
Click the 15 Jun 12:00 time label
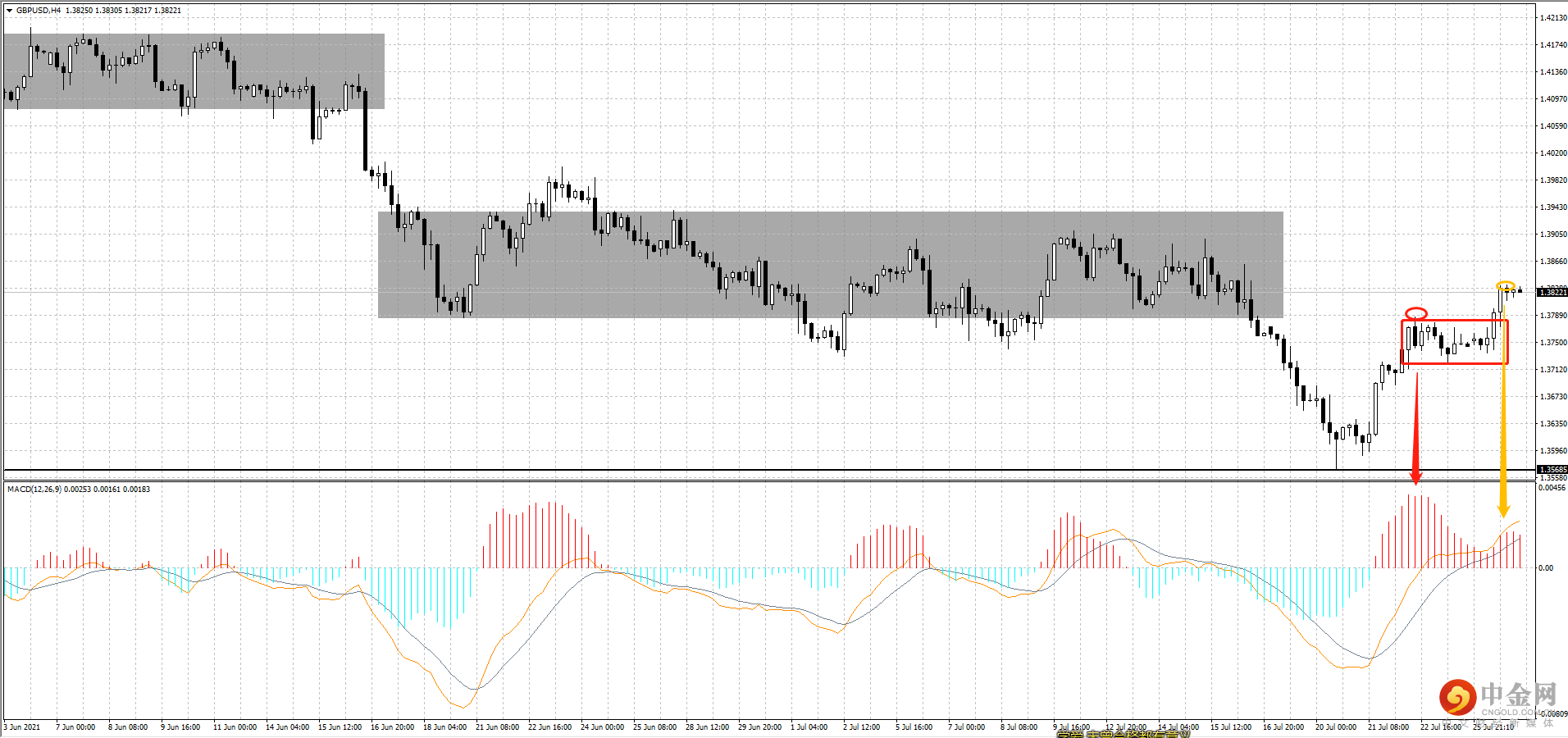click(340, 727)
